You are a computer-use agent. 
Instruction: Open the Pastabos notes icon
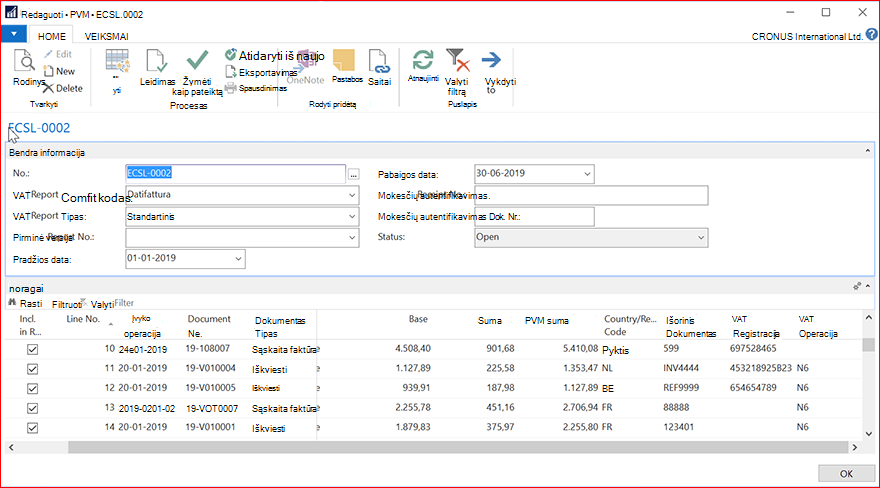tap(344, 60)
